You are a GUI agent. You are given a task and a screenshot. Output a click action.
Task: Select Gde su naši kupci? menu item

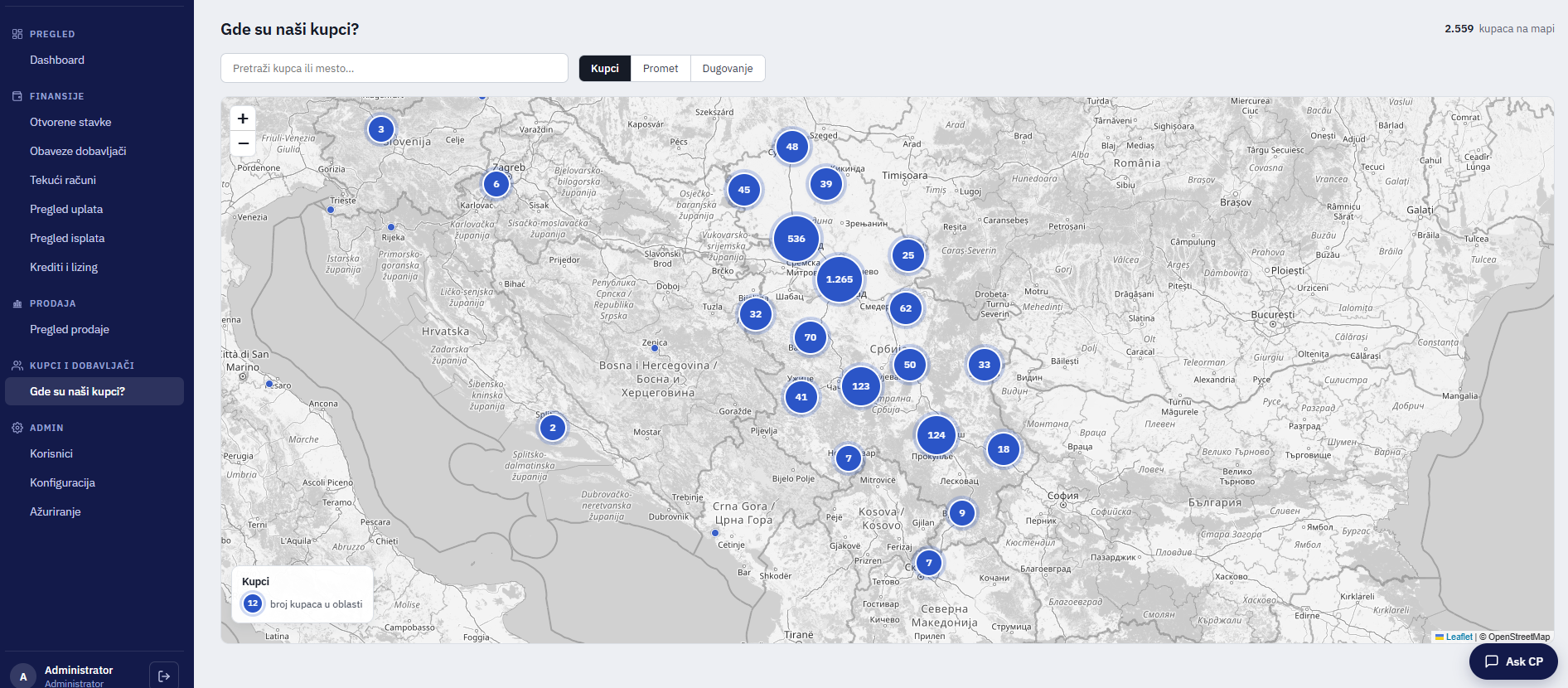(94, 391)
